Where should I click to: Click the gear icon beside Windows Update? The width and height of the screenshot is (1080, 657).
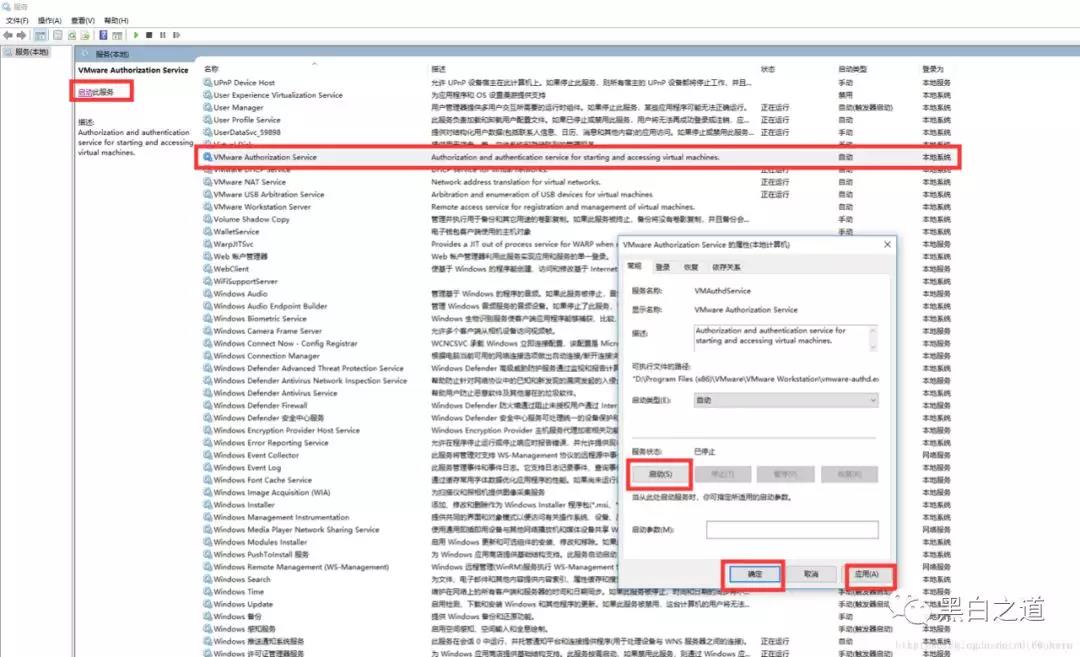[x=207, y=604]
